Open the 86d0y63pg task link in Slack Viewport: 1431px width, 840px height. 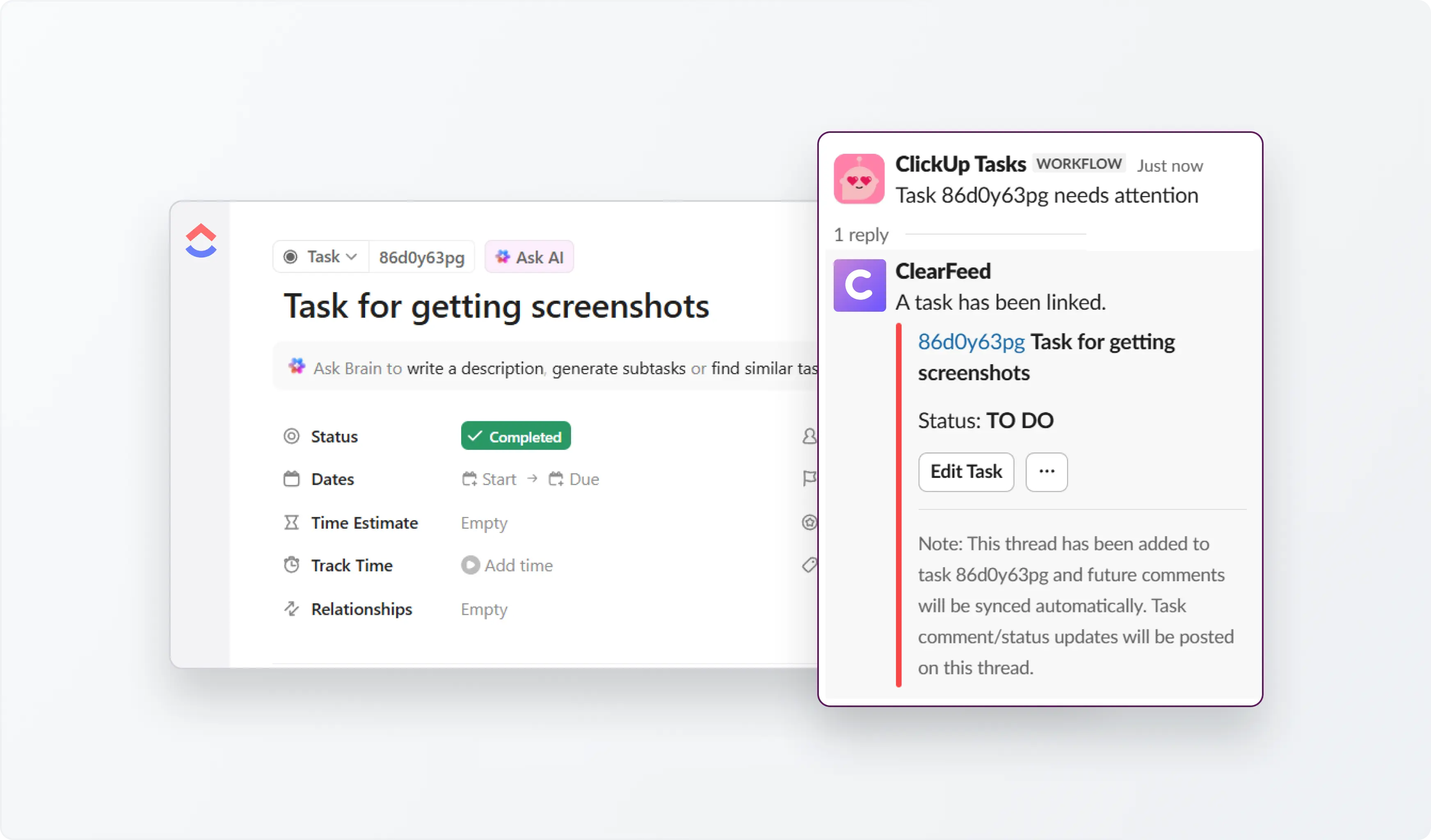pyautogui.click(x=971, y=341)
